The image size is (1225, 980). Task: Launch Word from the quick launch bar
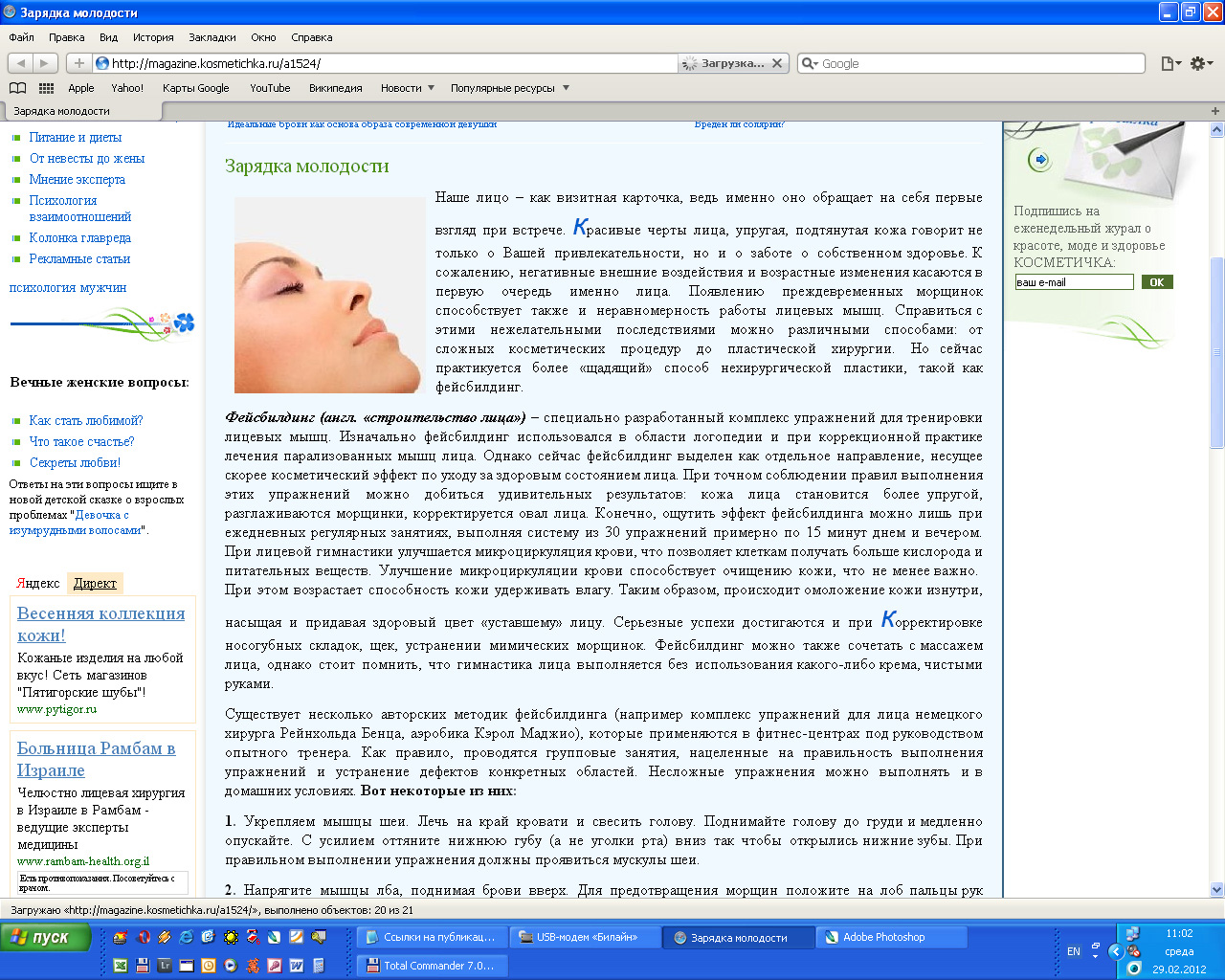[x=297, y=966]
